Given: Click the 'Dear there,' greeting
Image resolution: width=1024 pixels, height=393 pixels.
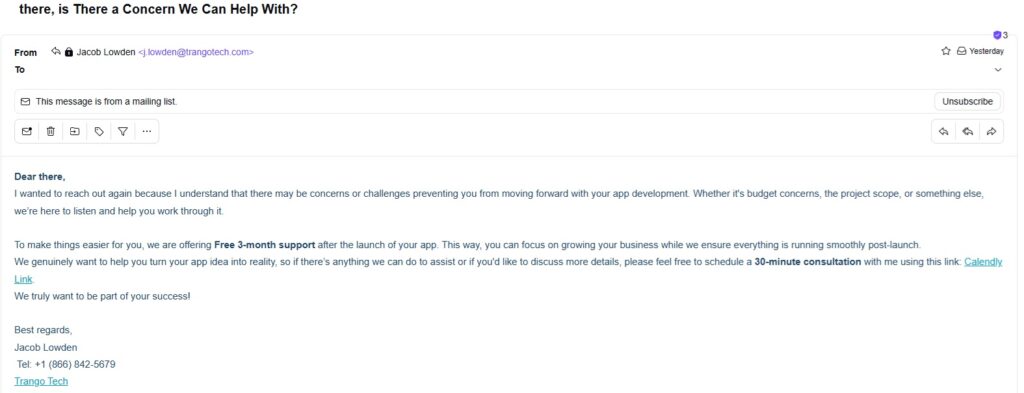Looking at the screenshot, I should [40, 177].
